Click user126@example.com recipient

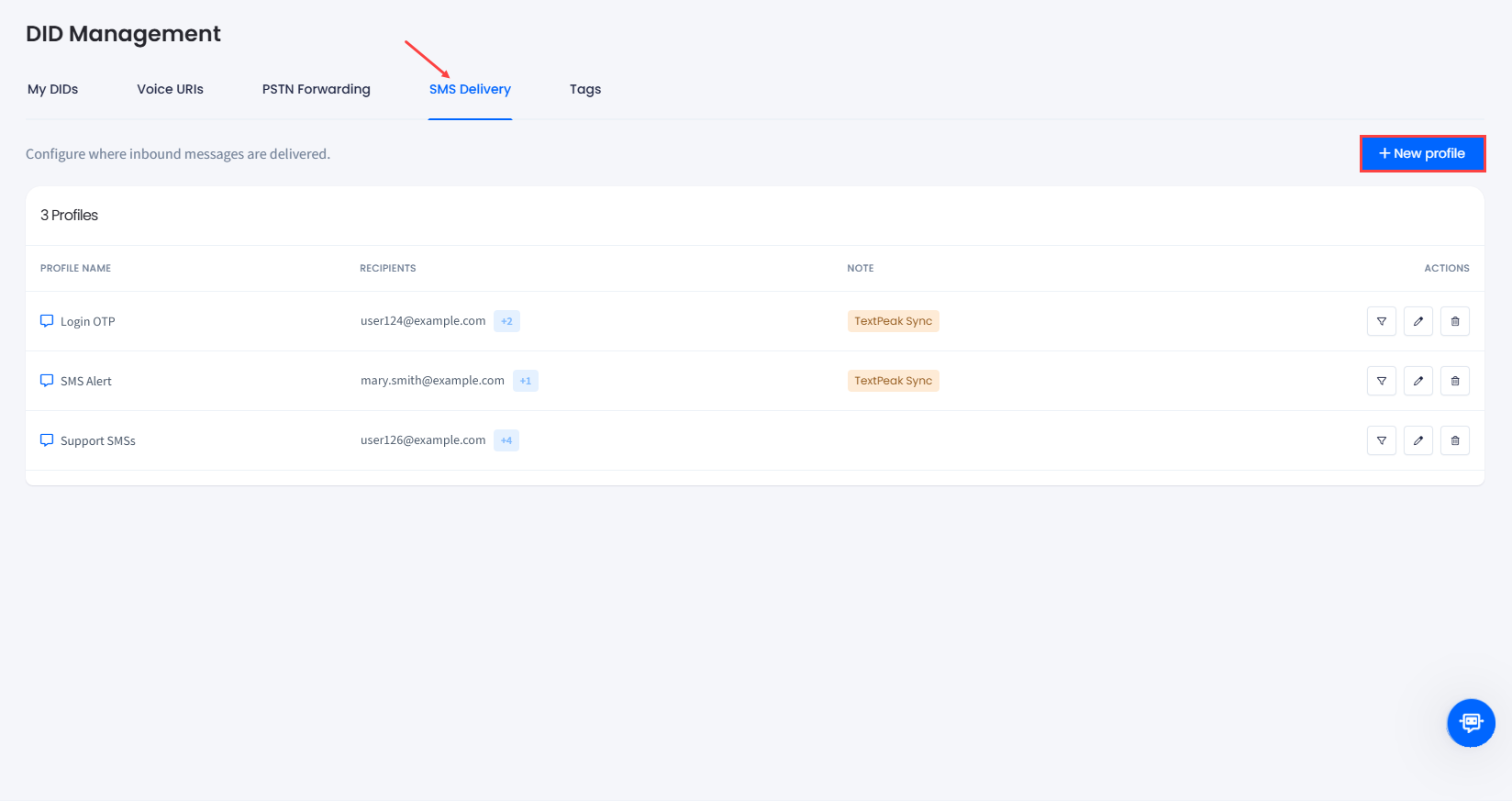pyautogui.click(x=423, y=440)
